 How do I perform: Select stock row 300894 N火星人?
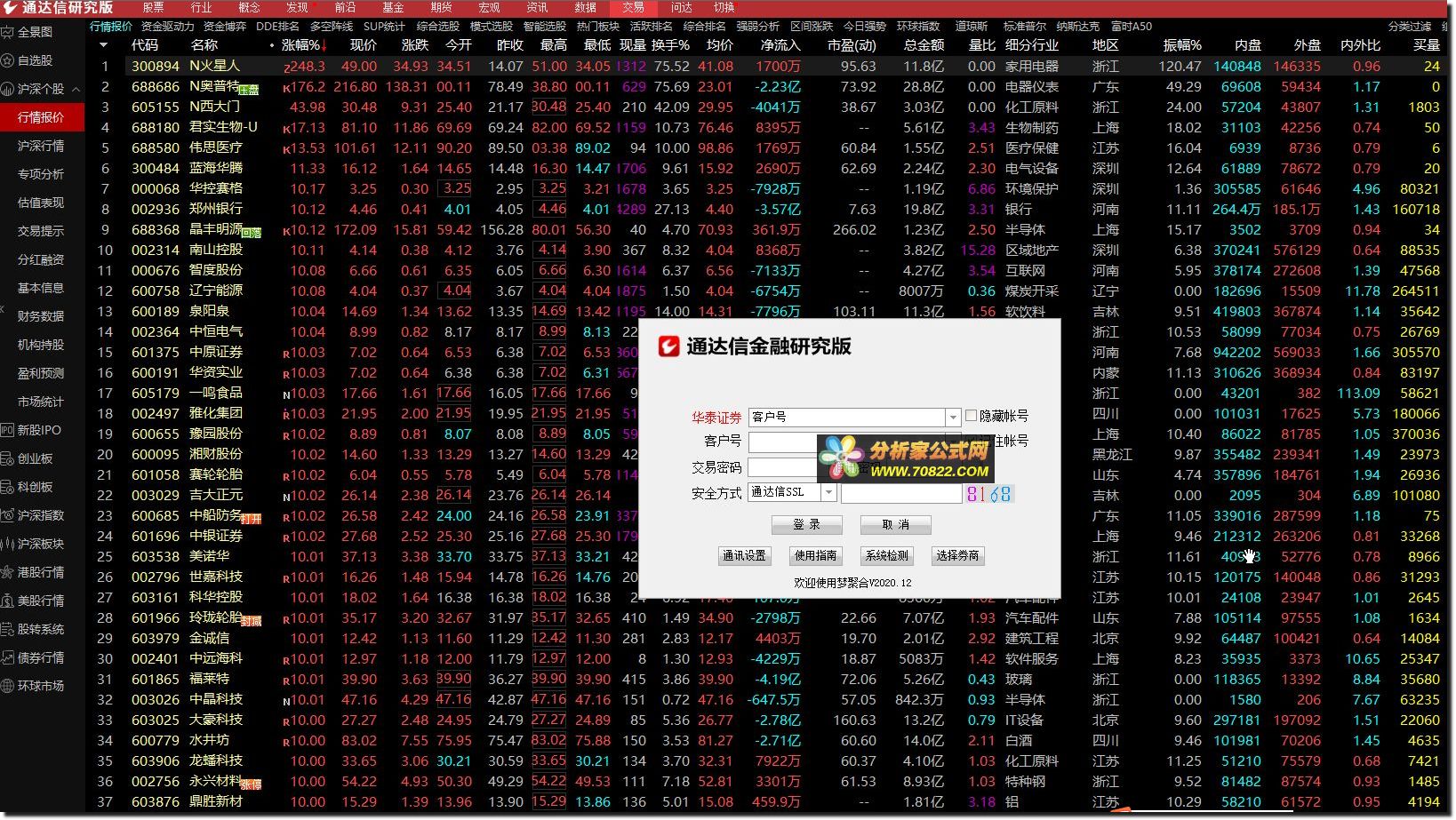[x=772, y=66]
